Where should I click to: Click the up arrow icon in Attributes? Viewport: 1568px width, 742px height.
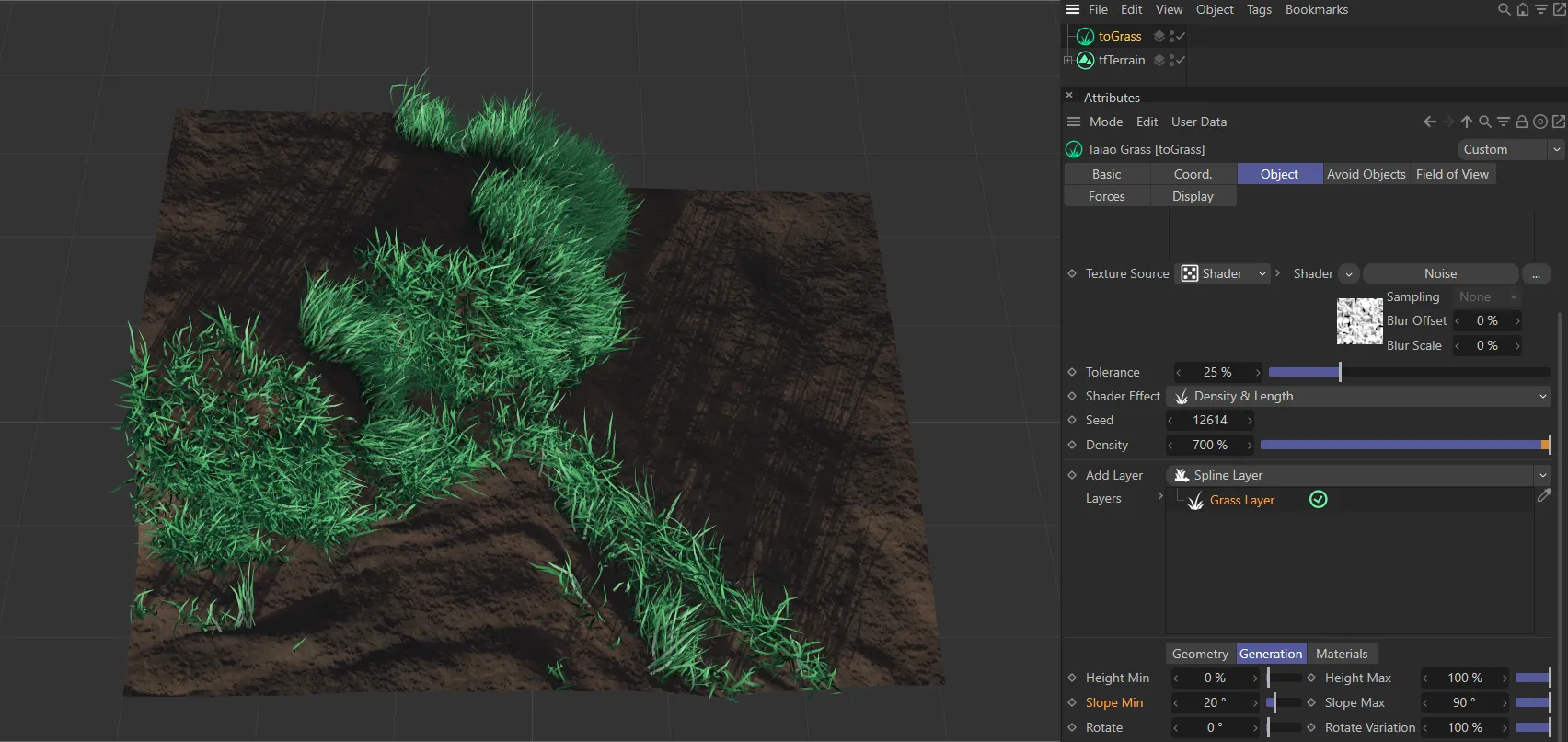tap(1467, 122)
